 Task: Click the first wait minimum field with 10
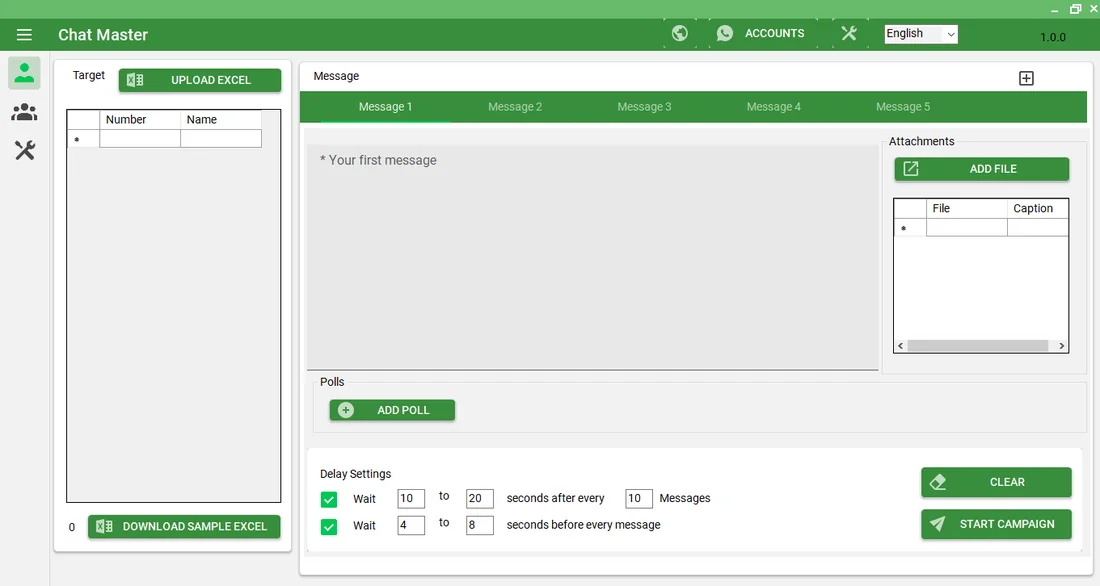pos(411,498)
